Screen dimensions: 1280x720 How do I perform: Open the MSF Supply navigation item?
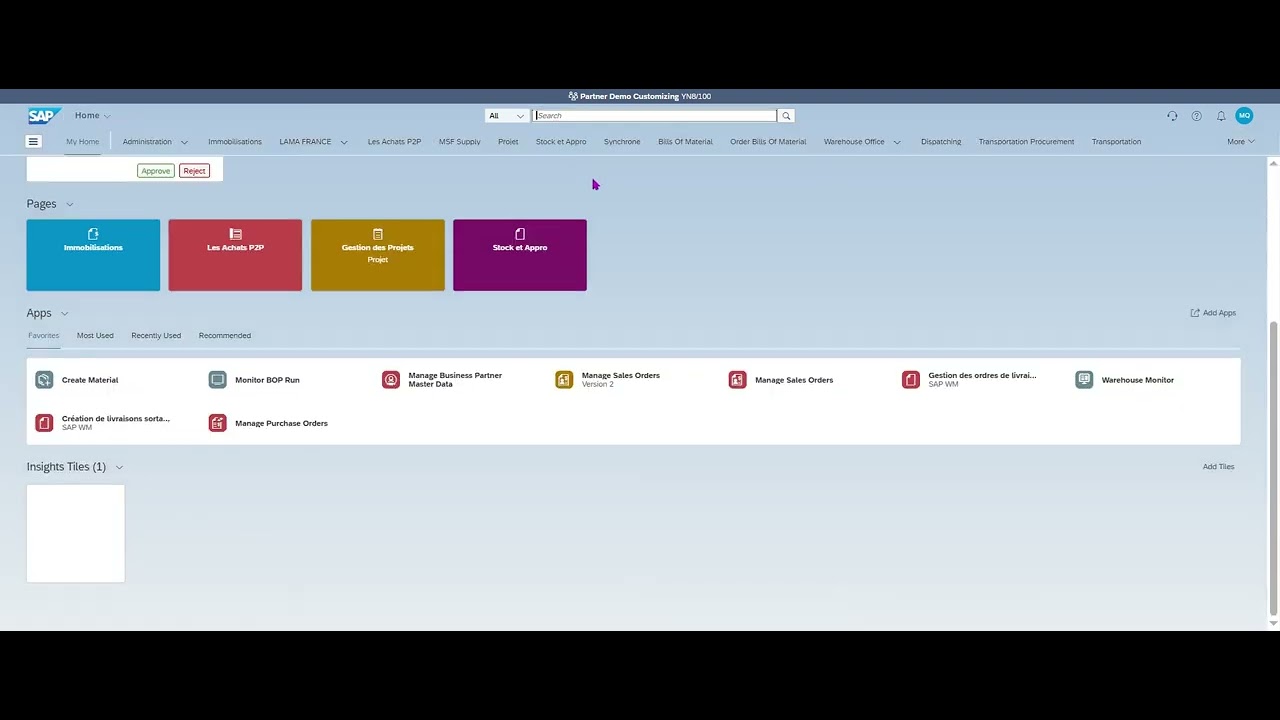[x=460, y=142]
